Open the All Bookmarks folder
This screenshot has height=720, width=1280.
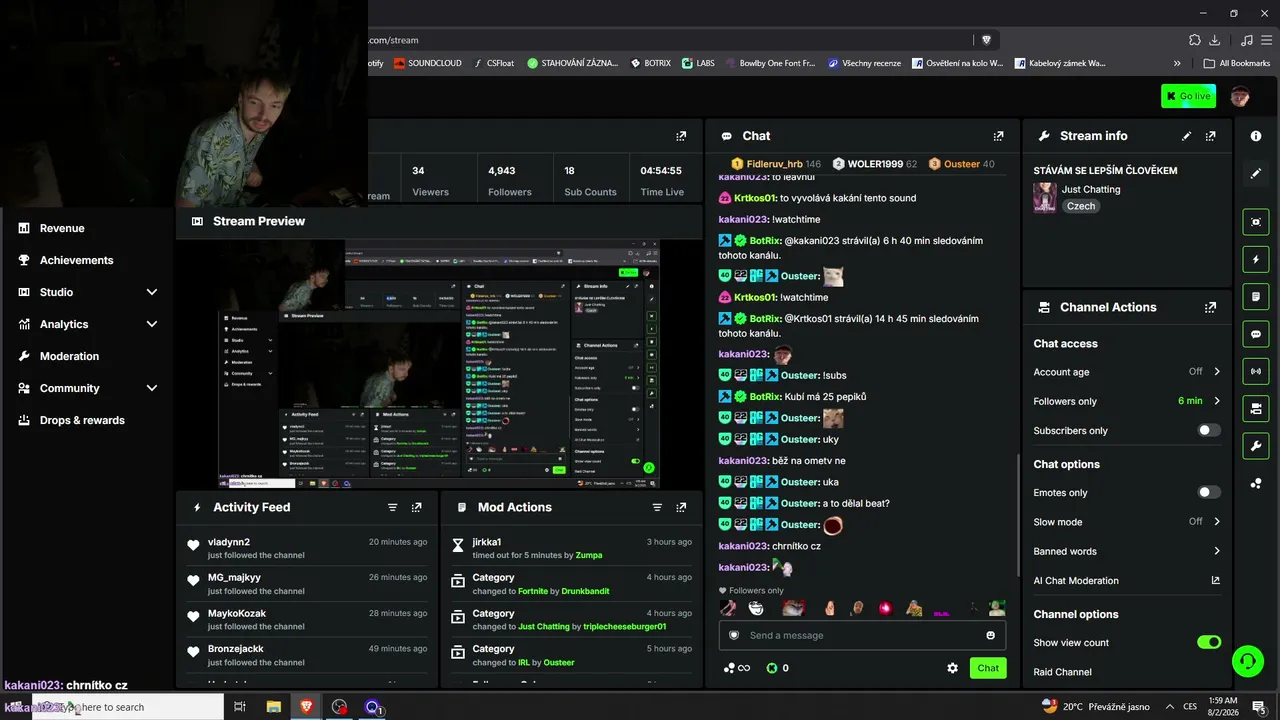[x=1237, y=63]
